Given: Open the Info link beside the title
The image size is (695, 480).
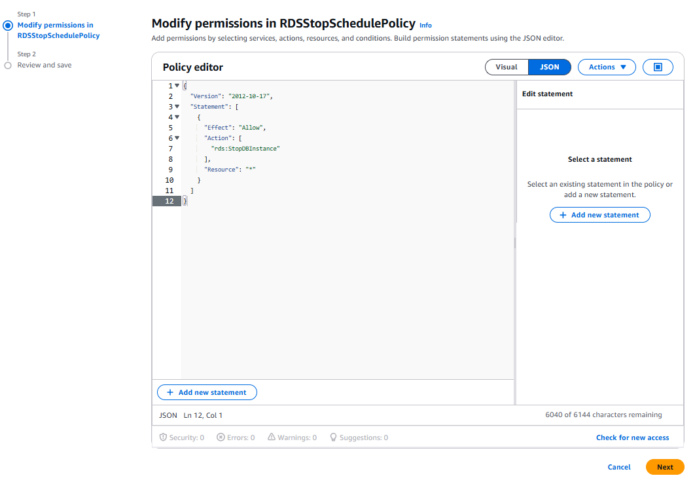Looking at the screenshot, I should coord(426,25).
